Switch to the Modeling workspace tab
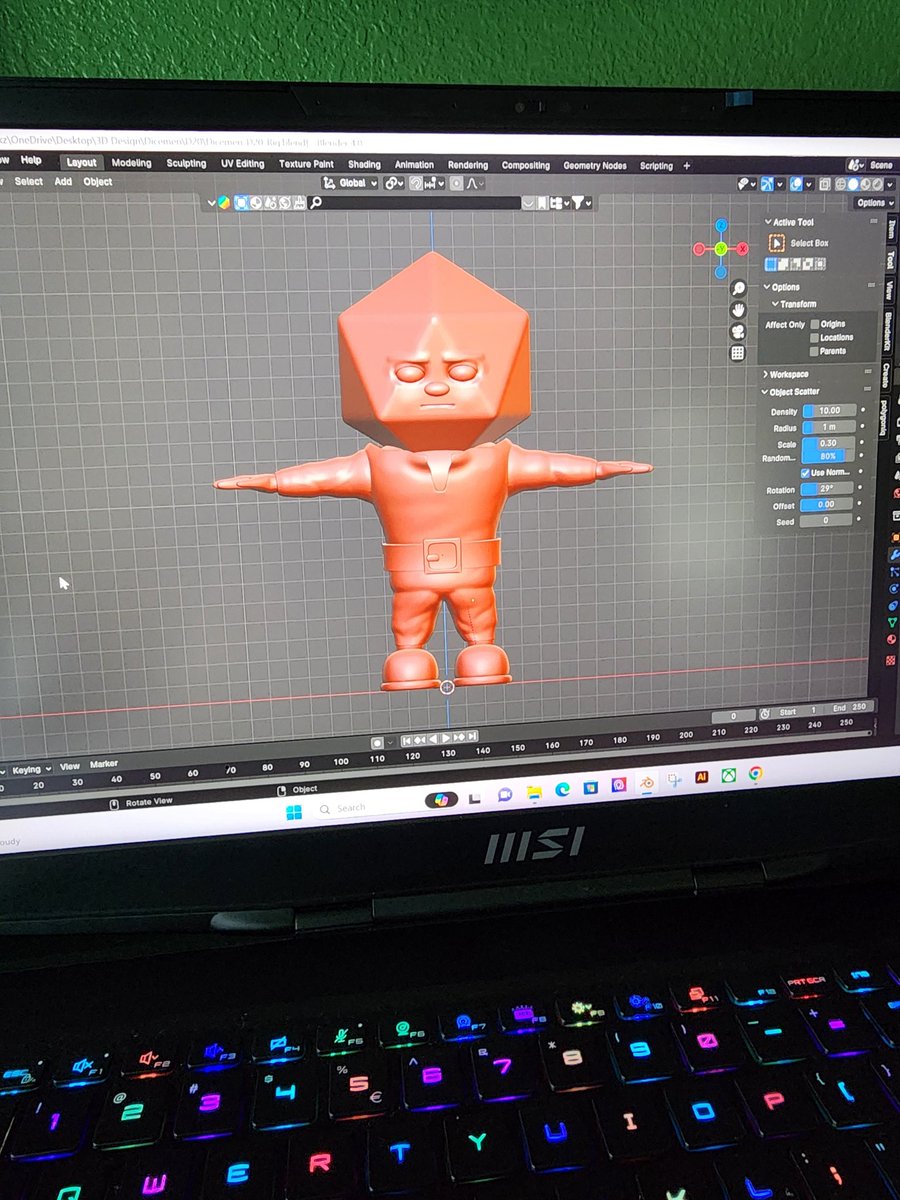The width and height of the screenshot is (900, 1200). (131, 163)
